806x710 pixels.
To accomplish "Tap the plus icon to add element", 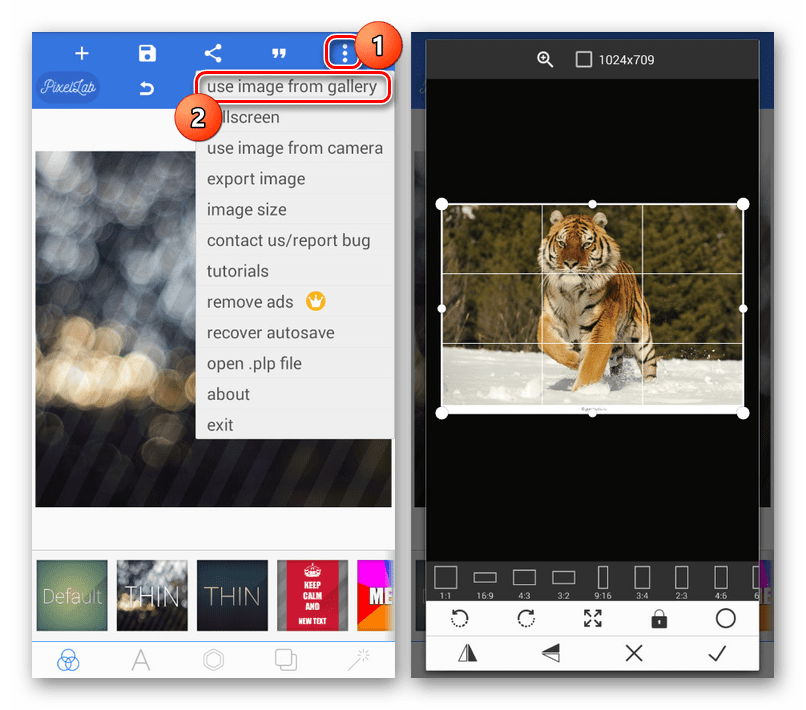I will (x=82, y=53).
